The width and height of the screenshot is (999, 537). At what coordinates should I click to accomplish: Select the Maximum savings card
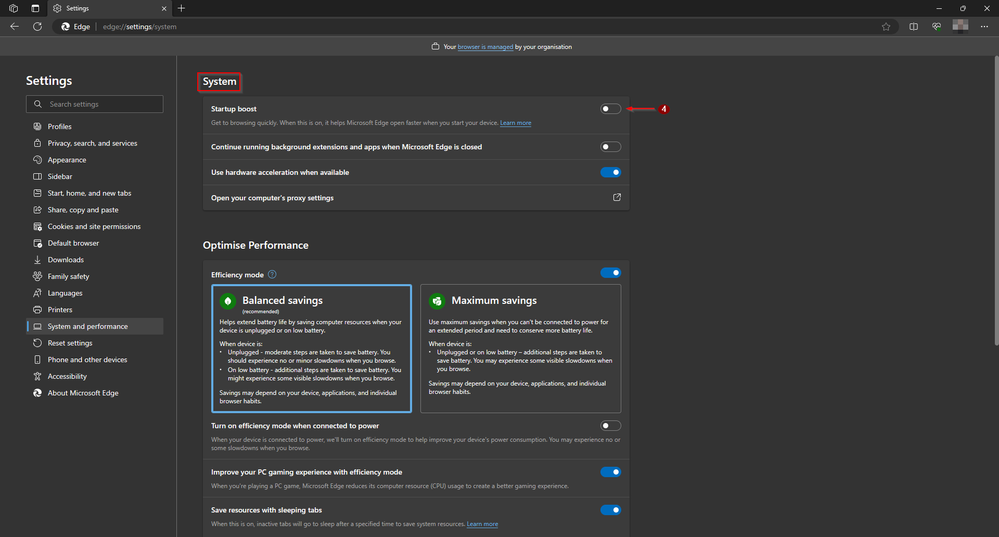(x=521, y=348)
